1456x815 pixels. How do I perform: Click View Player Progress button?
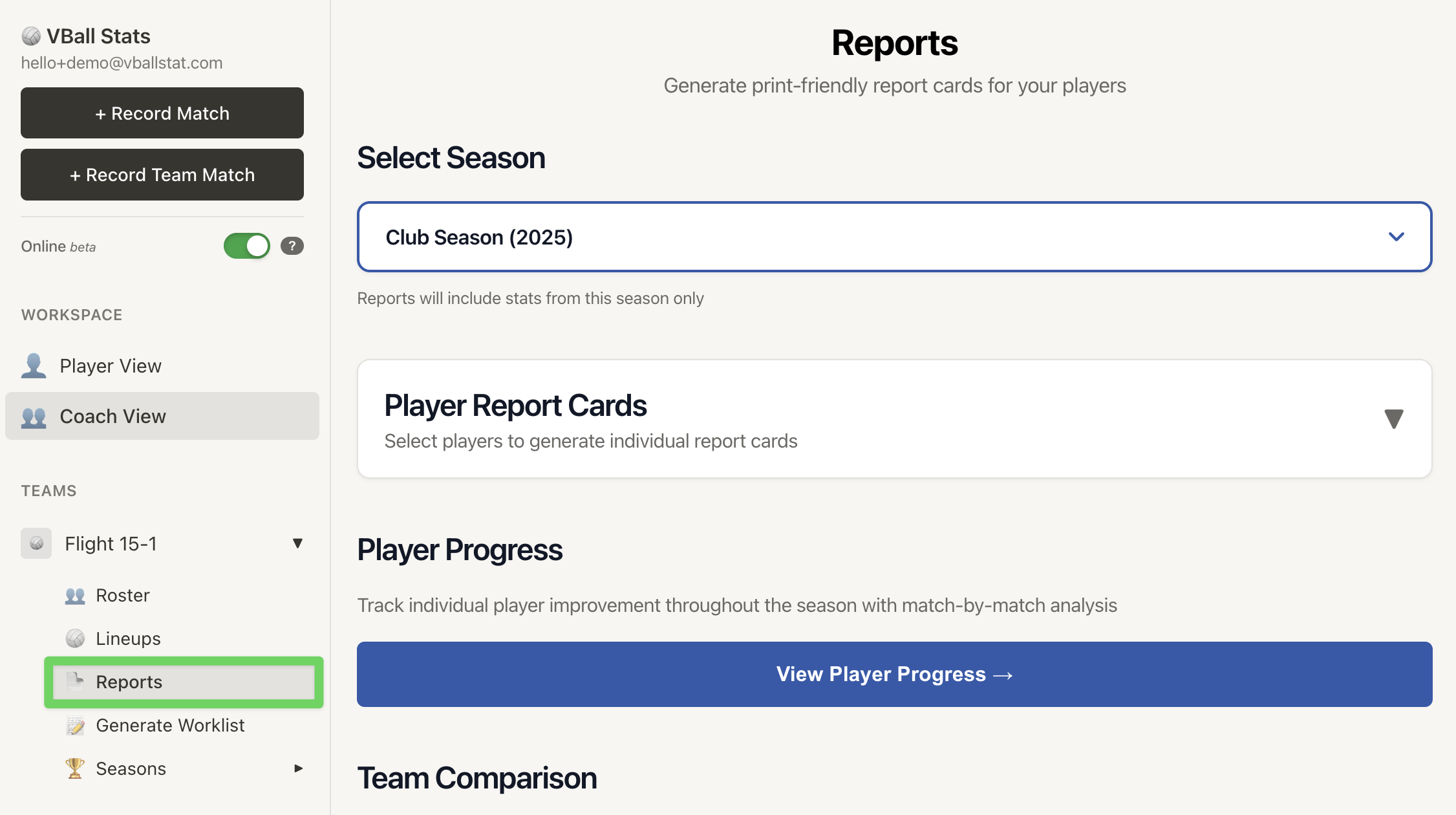pyautogui.click(x=894, y=674)
